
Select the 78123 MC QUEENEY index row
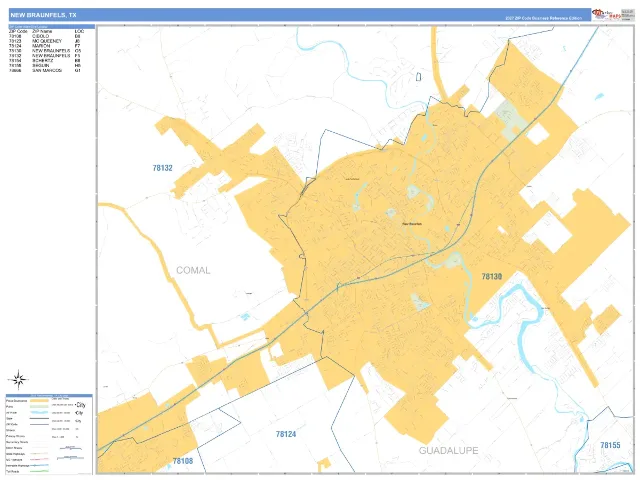45,41
